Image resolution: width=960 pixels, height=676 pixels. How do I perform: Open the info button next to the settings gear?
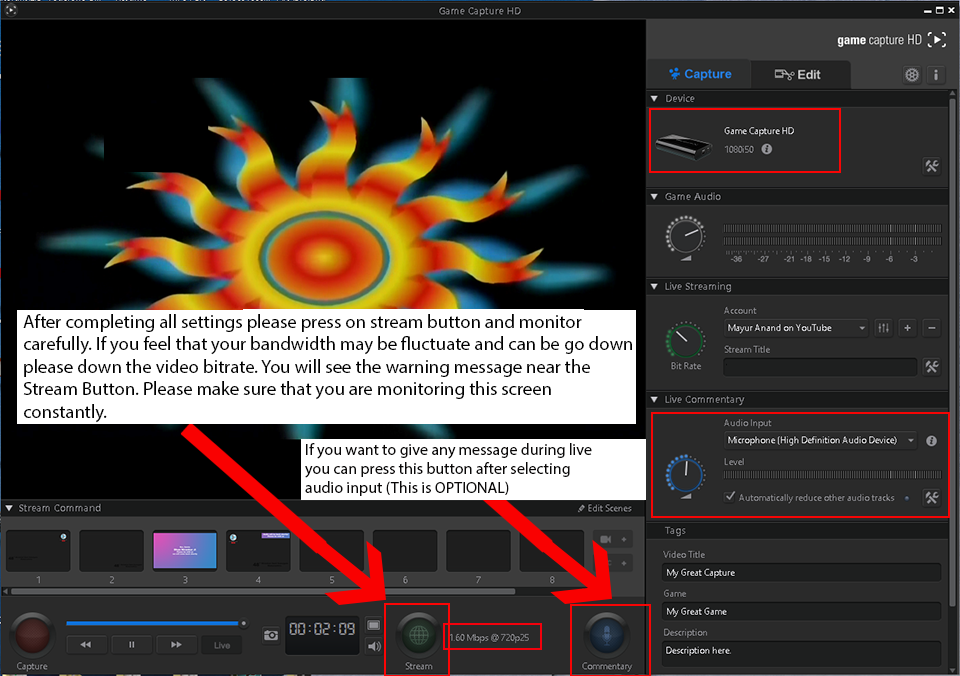936,75
